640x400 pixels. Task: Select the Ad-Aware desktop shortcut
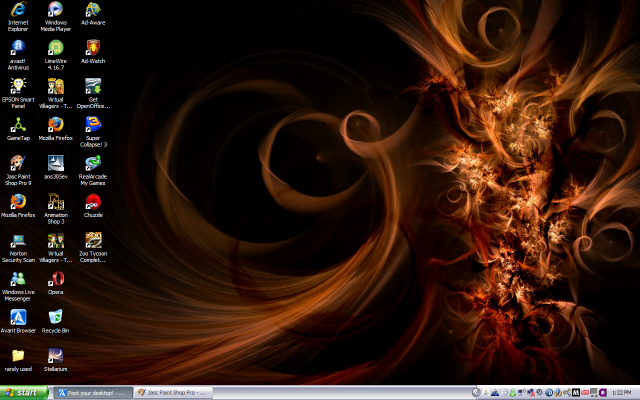[93, 10]
